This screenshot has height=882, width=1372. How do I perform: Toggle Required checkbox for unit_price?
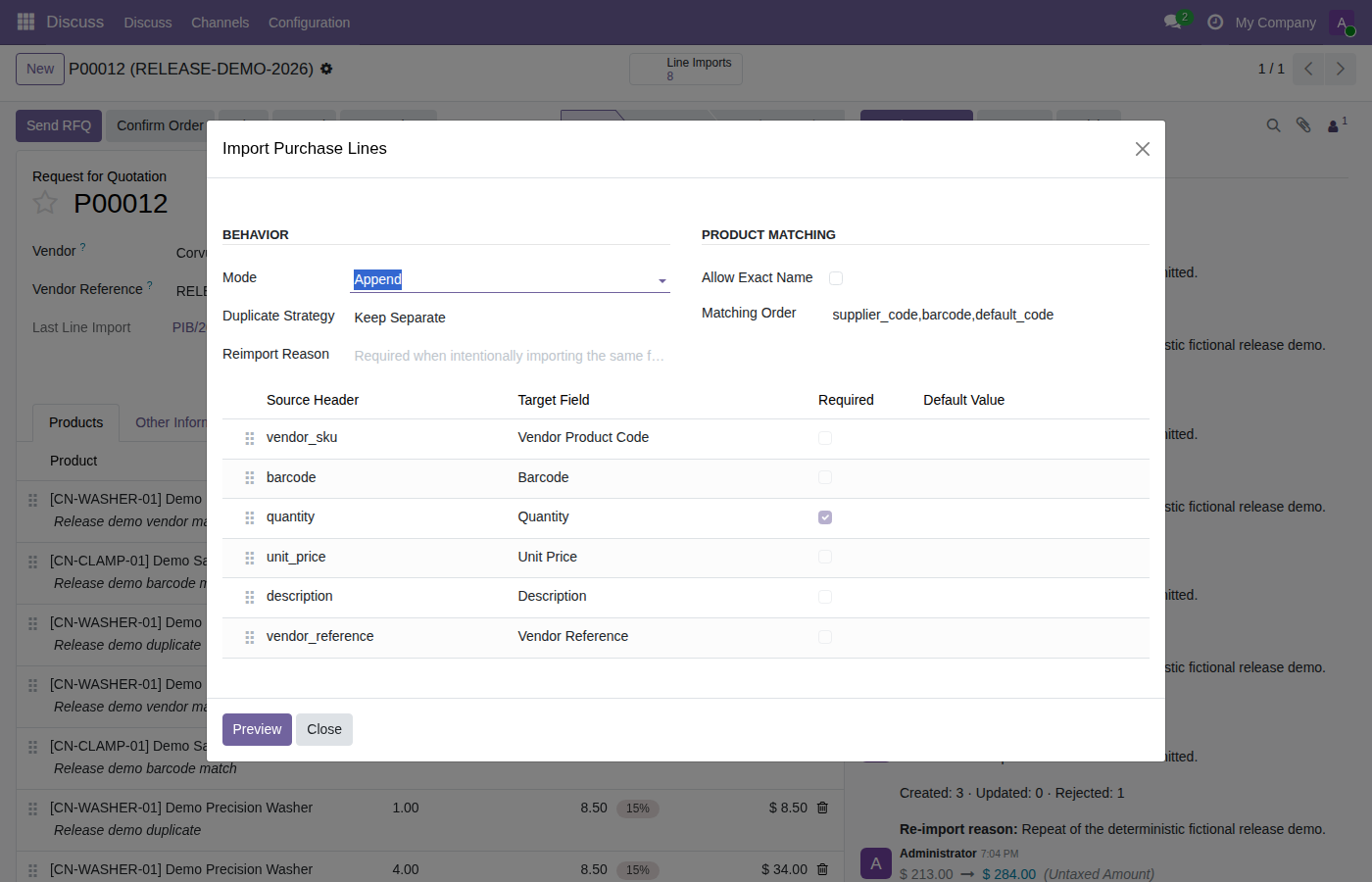click(825, 557)
